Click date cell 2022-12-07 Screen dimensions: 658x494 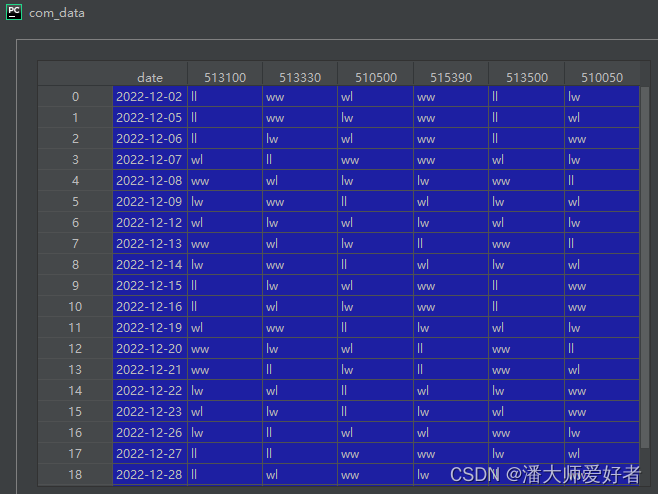[150, 159]
